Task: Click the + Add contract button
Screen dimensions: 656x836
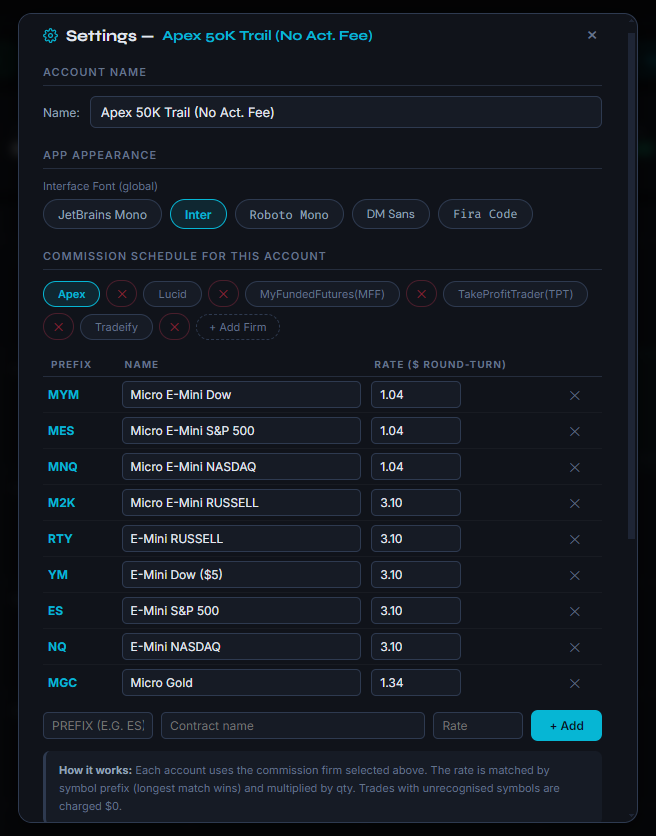Action: tap(566, 726)
